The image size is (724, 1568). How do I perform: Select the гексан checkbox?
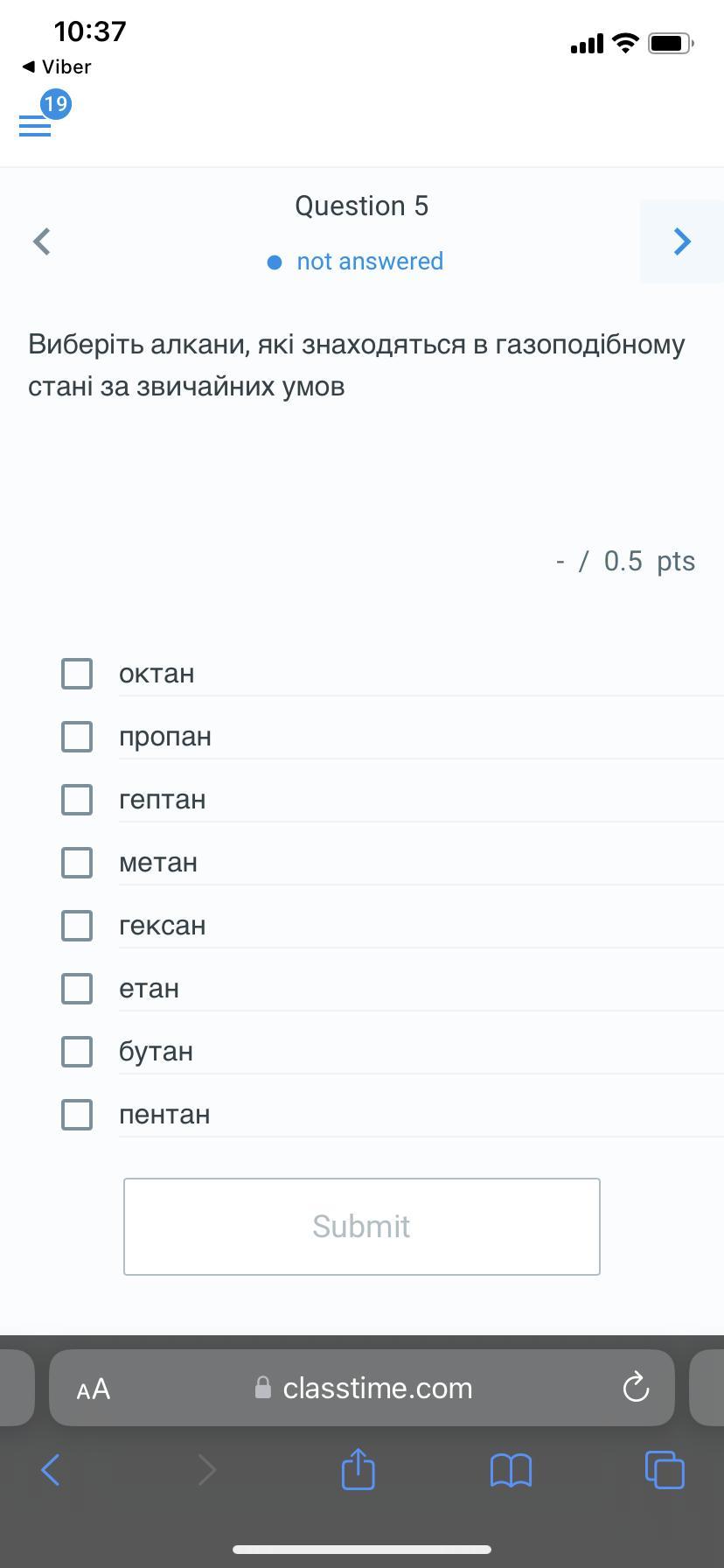[x=77, y=926]
